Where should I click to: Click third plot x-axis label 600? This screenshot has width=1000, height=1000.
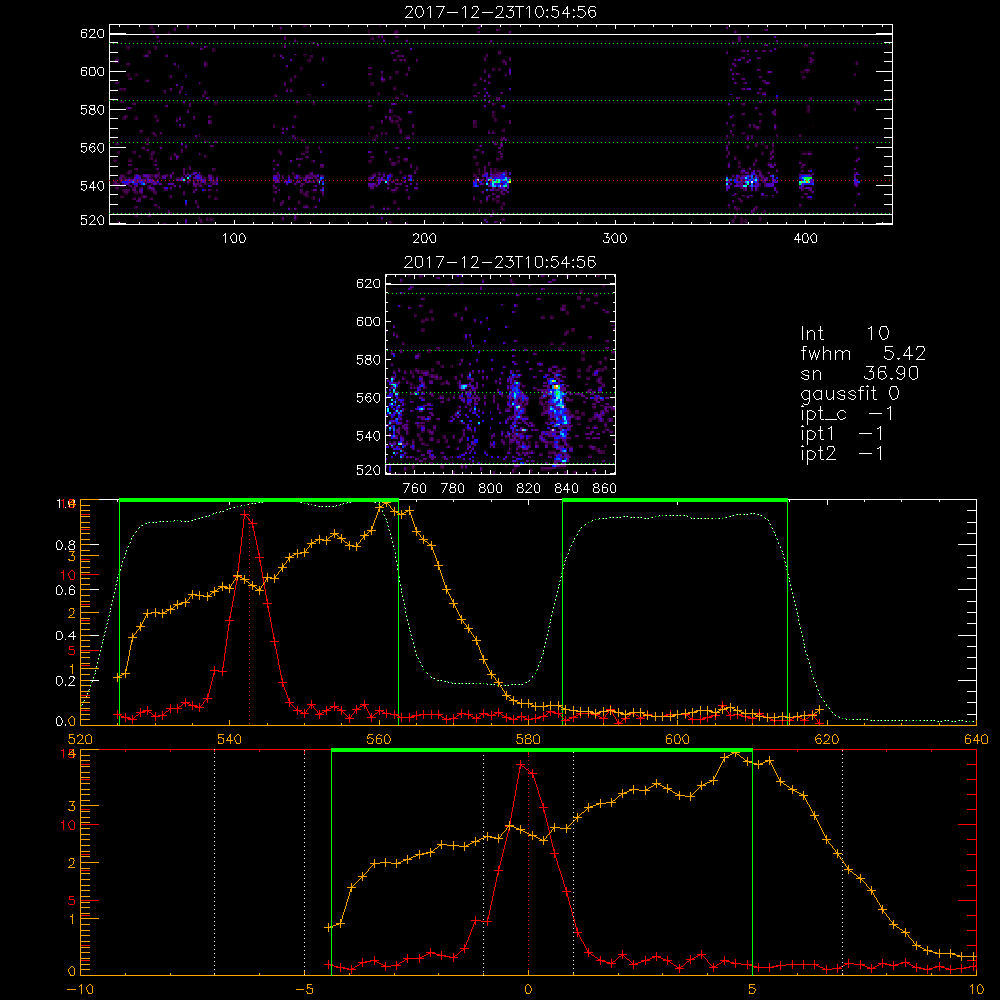(677, 739)
